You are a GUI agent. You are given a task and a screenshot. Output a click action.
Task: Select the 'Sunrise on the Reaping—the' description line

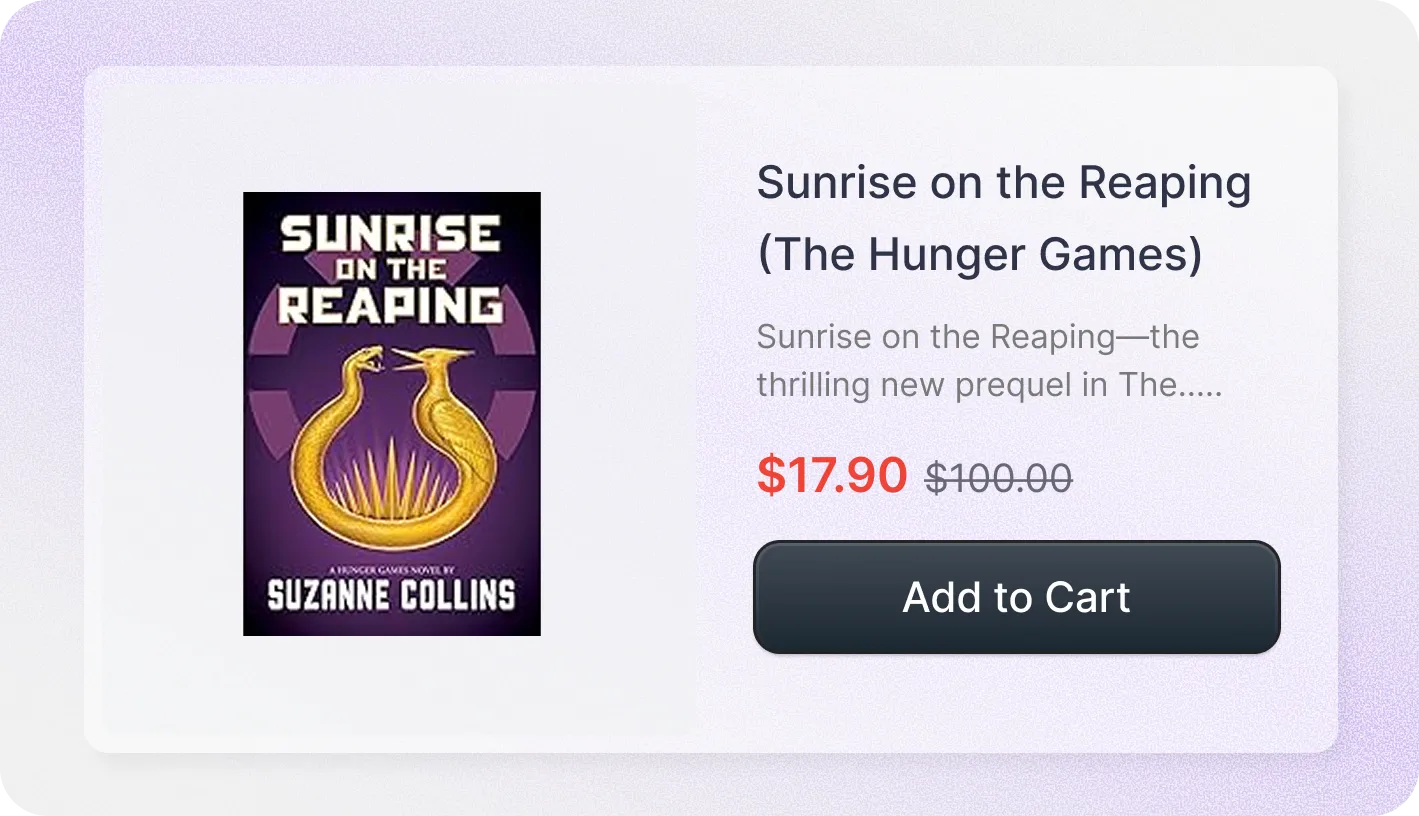[x=978, y=337]
